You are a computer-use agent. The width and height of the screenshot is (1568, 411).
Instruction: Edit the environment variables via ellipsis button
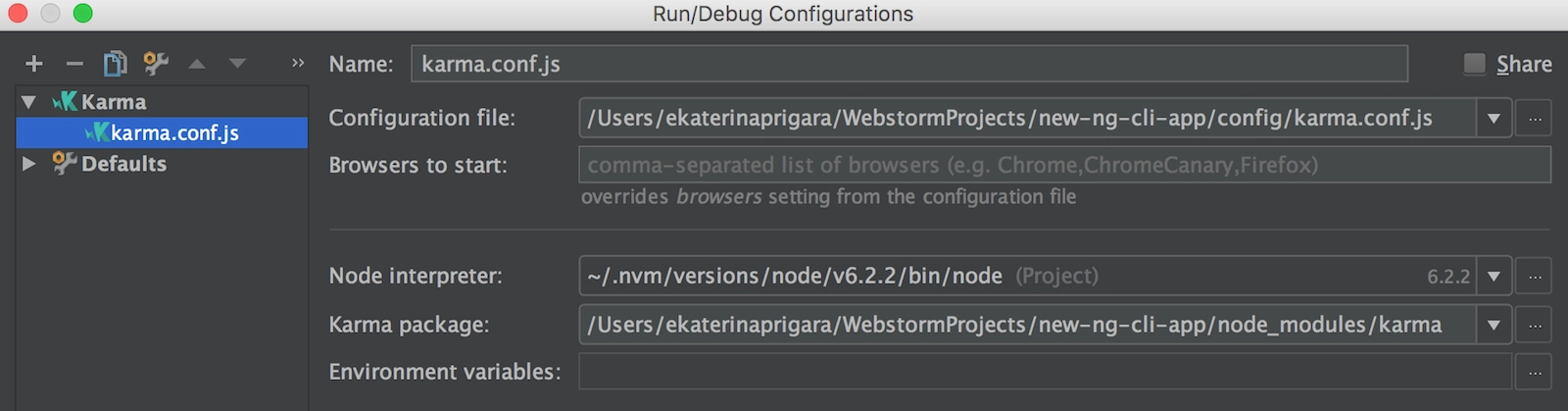[1535, 372]
